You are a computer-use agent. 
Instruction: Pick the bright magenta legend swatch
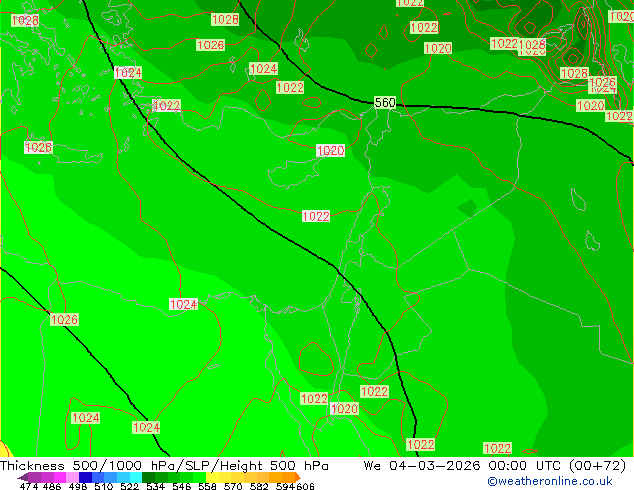[x=60, y=477]
